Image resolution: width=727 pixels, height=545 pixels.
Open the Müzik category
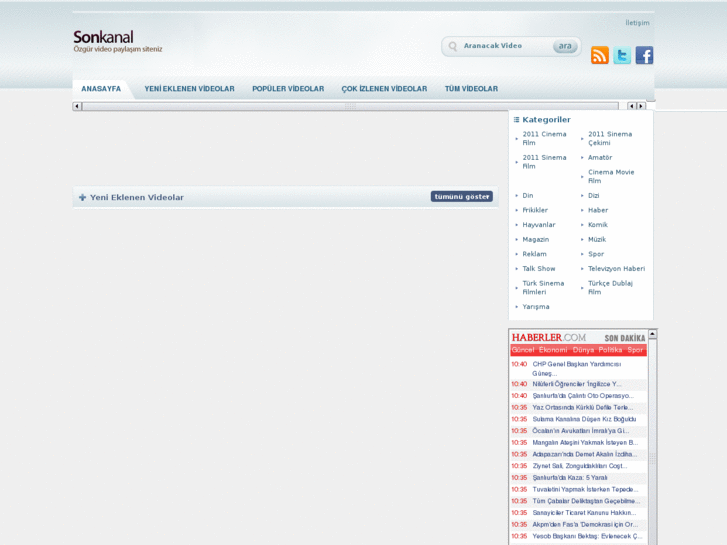coord(597,239)
